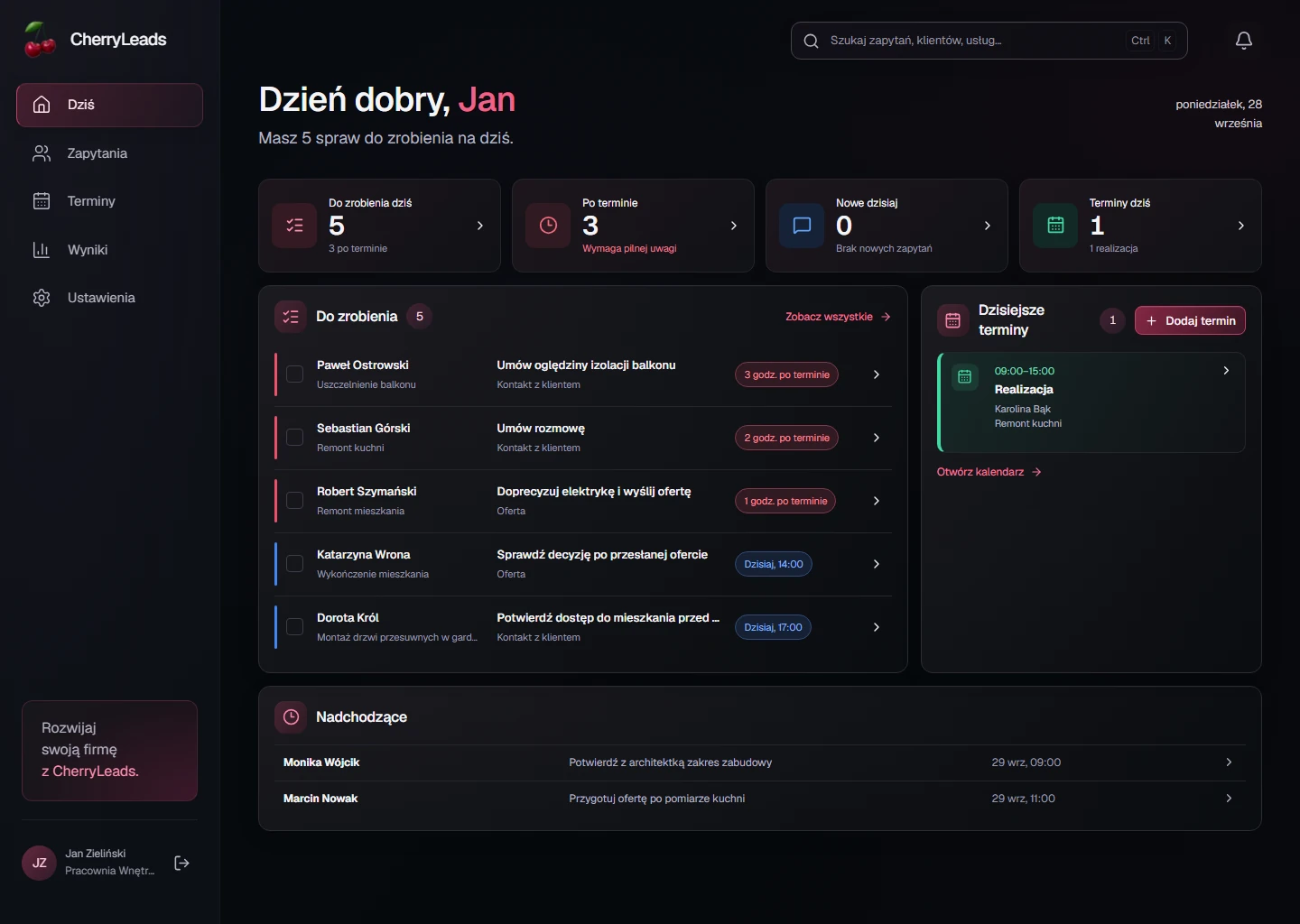The image size is (1300, 924).
Task: Click the search magnifier icon
Action: (811, 41)
